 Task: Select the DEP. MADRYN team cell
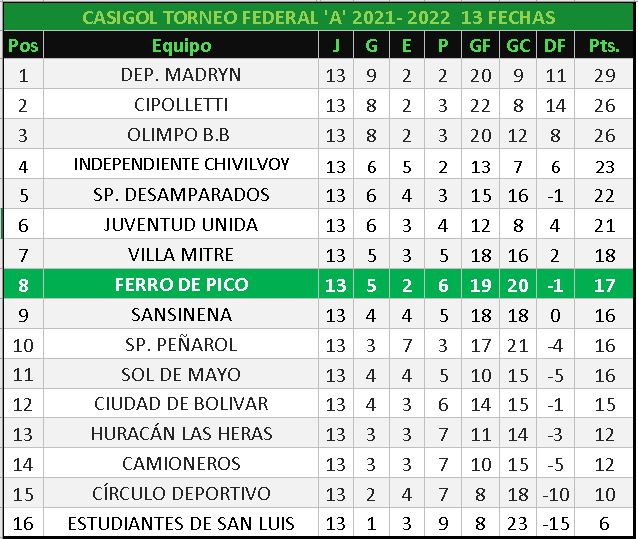pyautogui.click(x=181, y=75)
